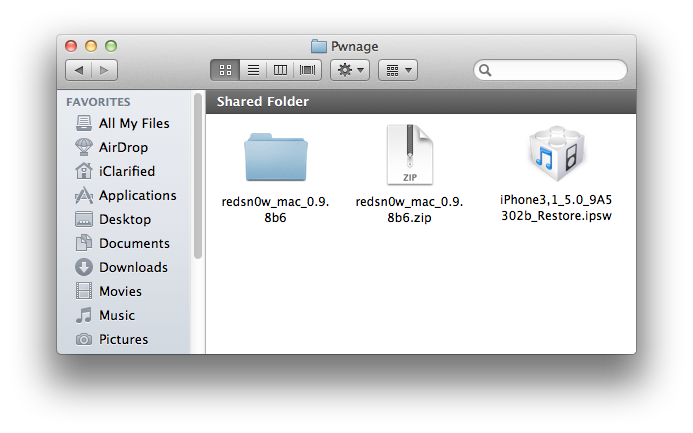Open the Action gear dropdown menu
The height and width of the screenshot is (433, 693).
[x=350, y=70]
